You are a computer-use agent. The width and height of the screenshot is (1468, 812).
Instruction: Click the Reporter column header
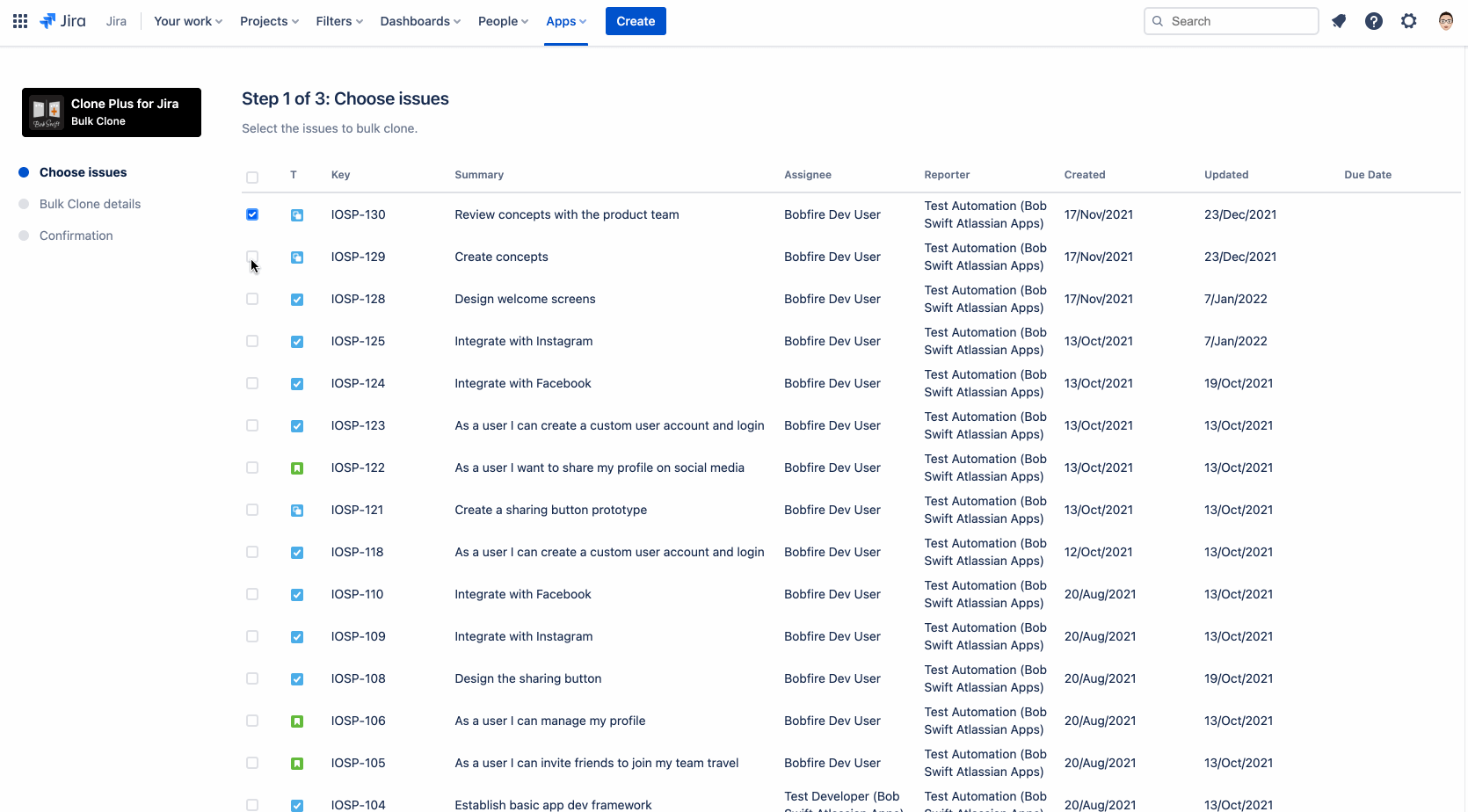[947, 175]
